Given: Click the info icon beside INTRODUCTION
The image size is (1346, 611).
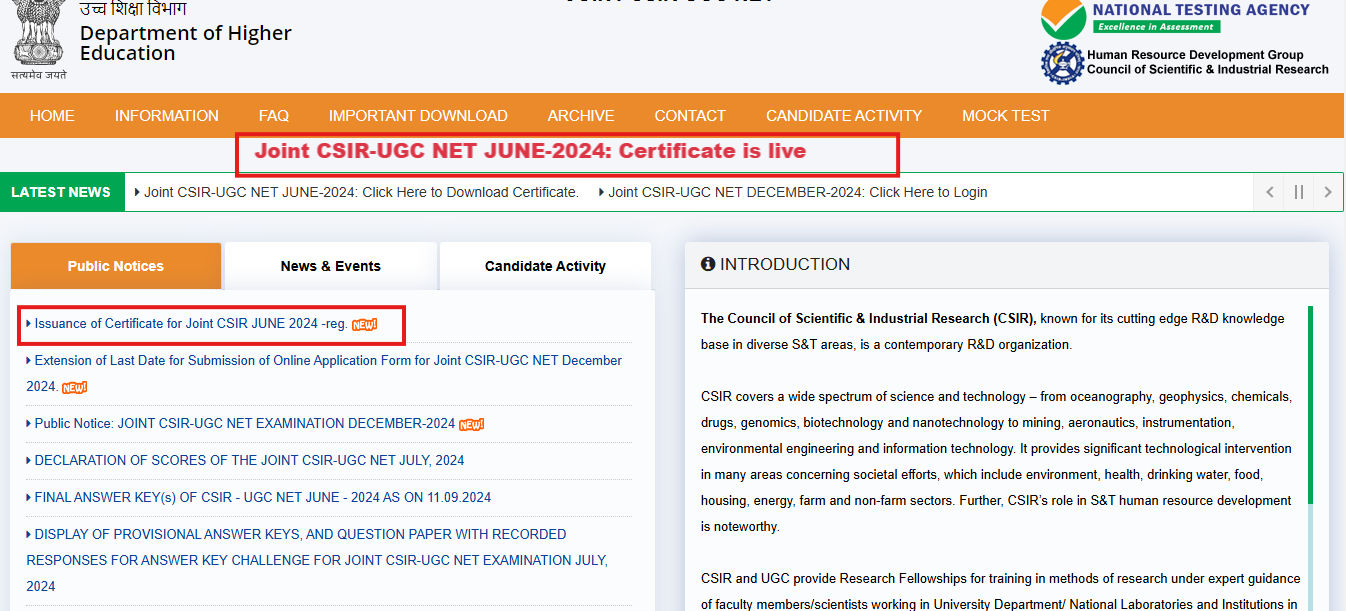Looking at the screenshot, I should [x=709, y=264].
